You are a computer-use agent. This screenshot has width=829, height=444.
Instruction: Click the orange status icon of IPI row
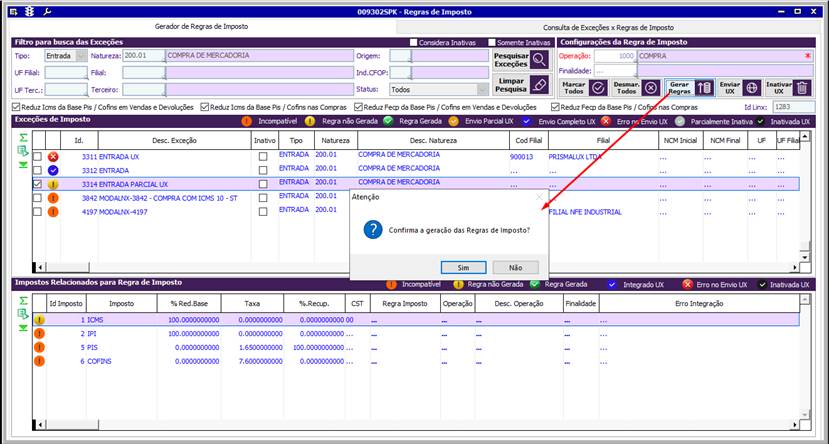coord(40,334)
